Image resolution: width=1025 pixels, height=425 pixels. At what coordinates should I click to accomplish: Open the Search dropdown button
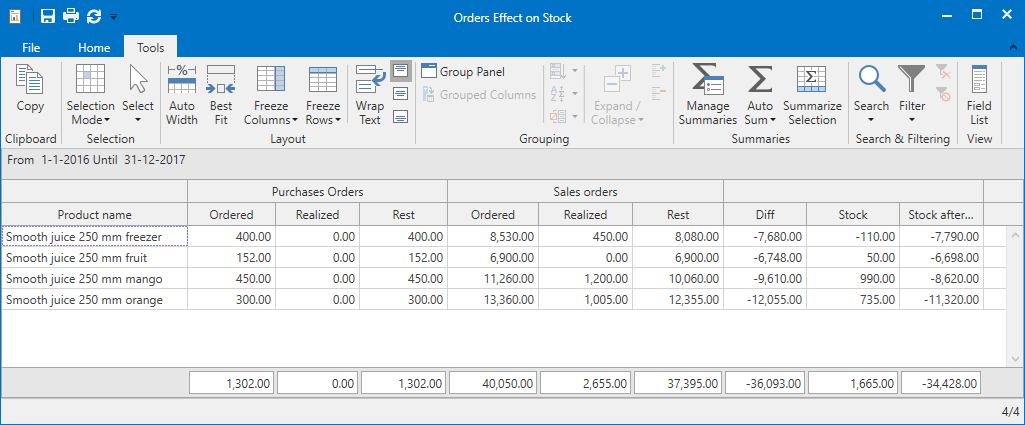(x=871, y=95)
